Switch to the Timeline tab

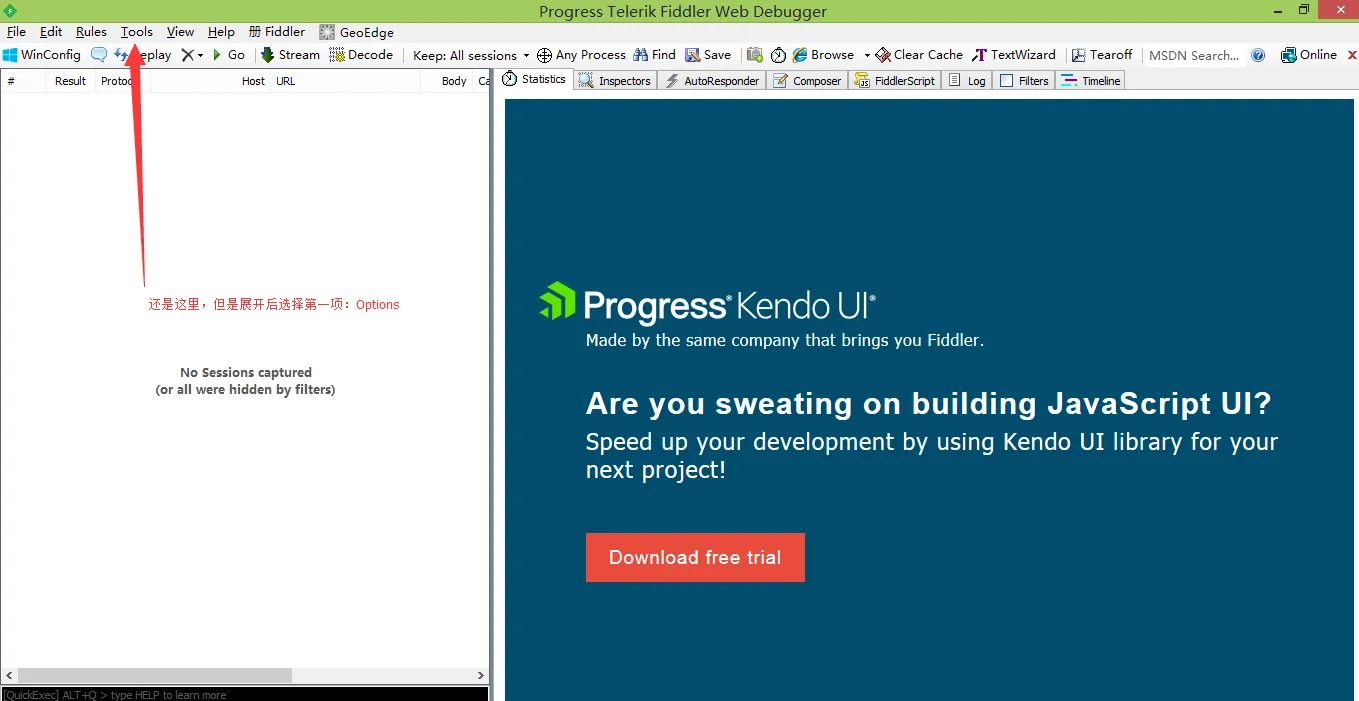pyautogui.click(x=1091, y=81)
